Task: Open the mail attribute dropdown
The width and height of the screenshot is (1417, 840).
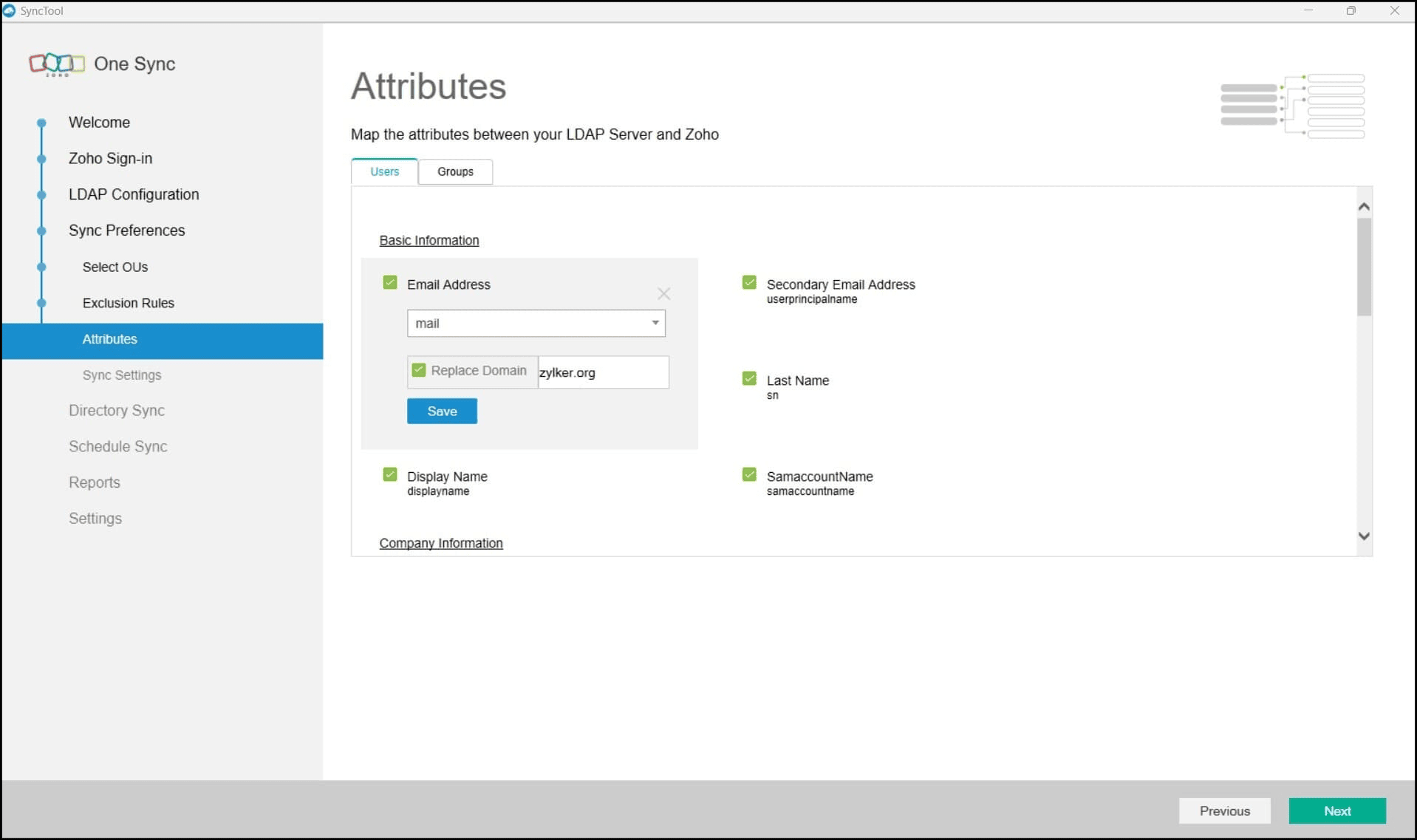Action: (x=536, y=324)
